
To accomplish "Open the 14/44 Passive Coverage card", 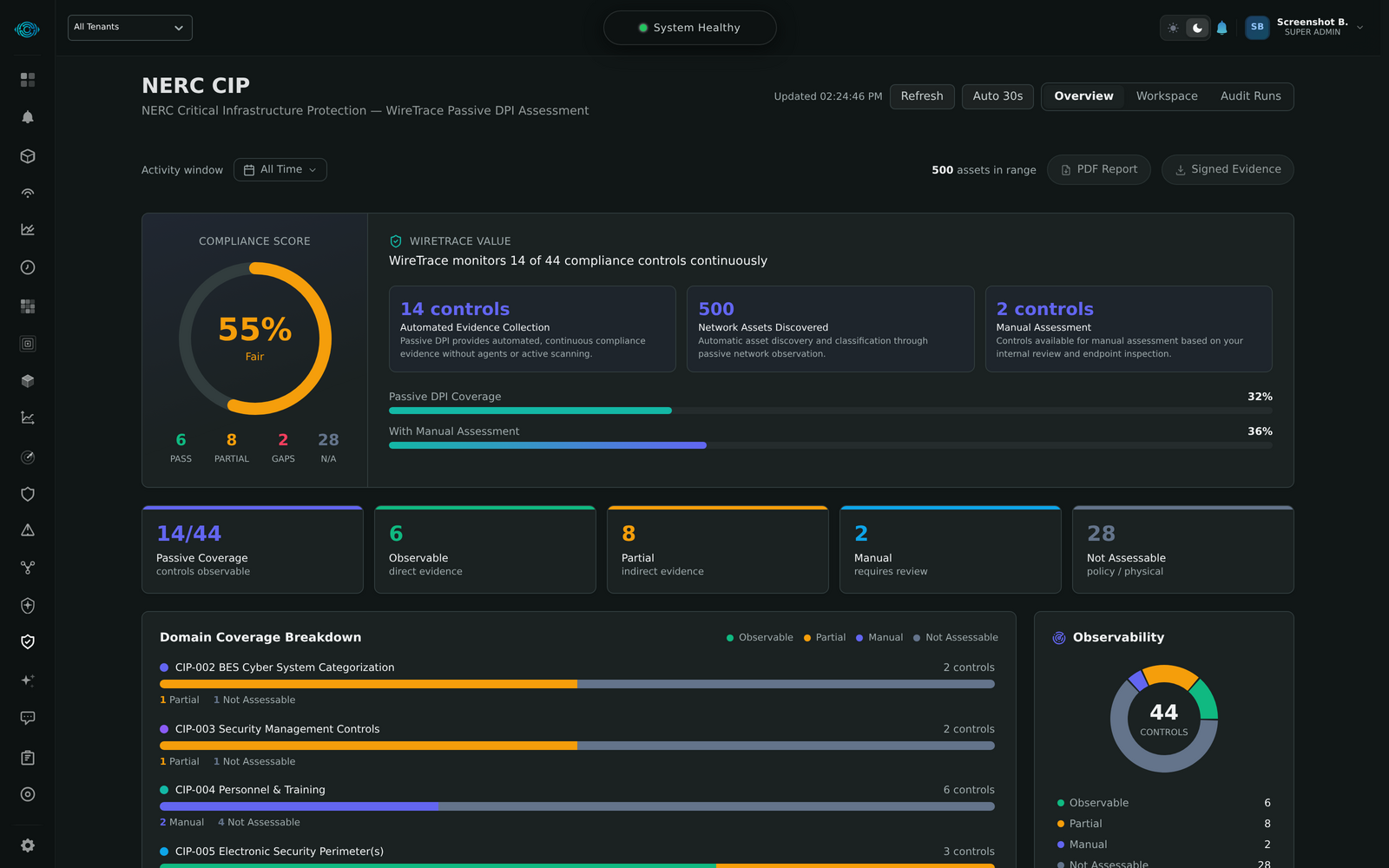I will click(x=253, y=549).
